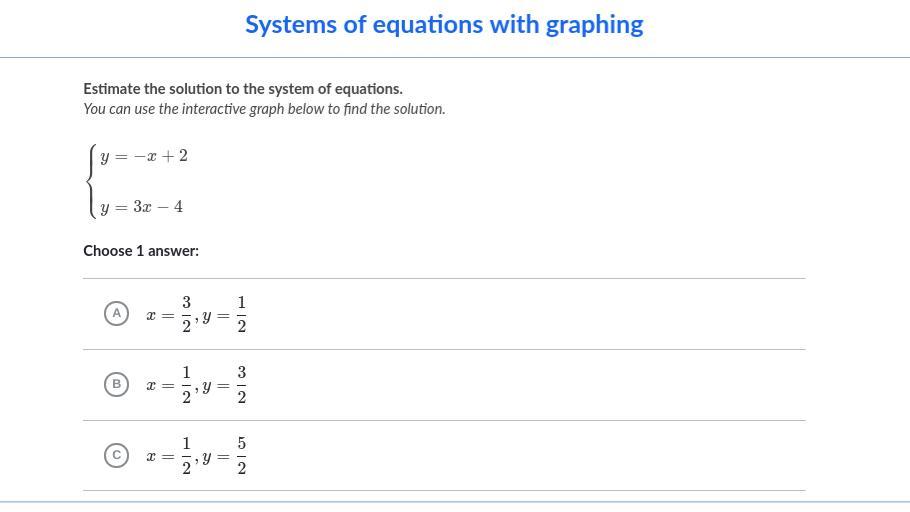The width and height of the screenshot is (910, 512).
Task: Click the equation y = 3x - 4
Action: [142, 207]
